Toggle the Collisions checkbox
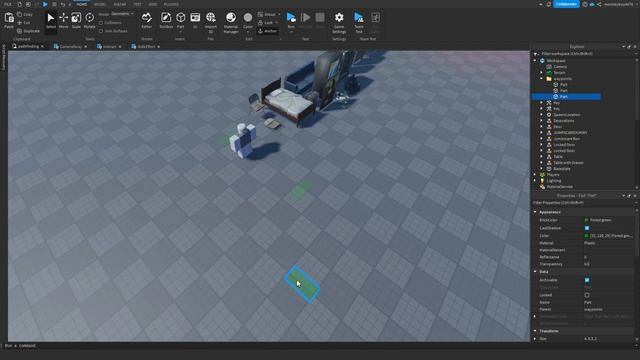640x360 pixels. [x=101, y=23]
